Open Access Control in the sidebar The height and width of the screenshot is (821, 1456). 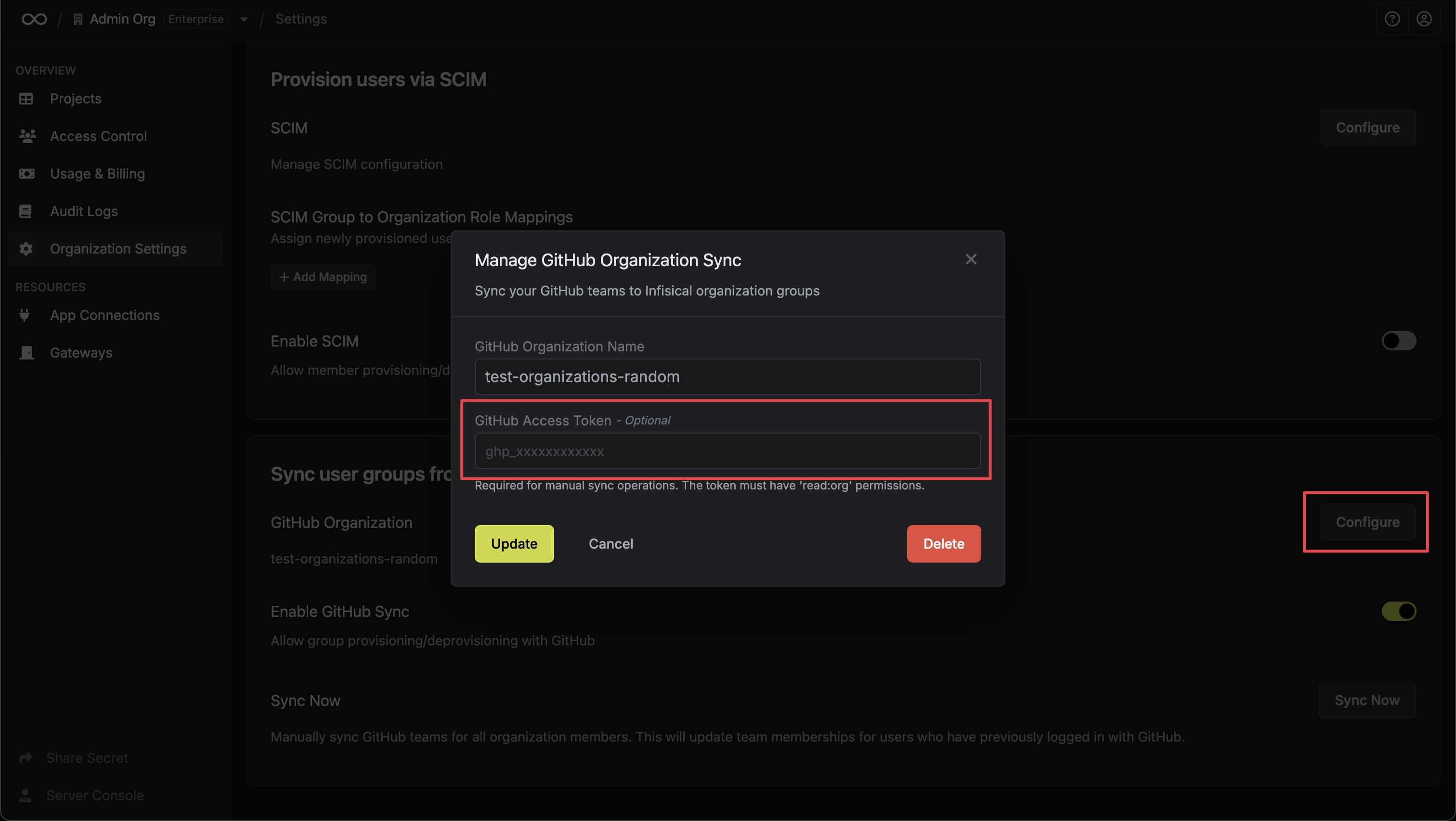(115, 136)
